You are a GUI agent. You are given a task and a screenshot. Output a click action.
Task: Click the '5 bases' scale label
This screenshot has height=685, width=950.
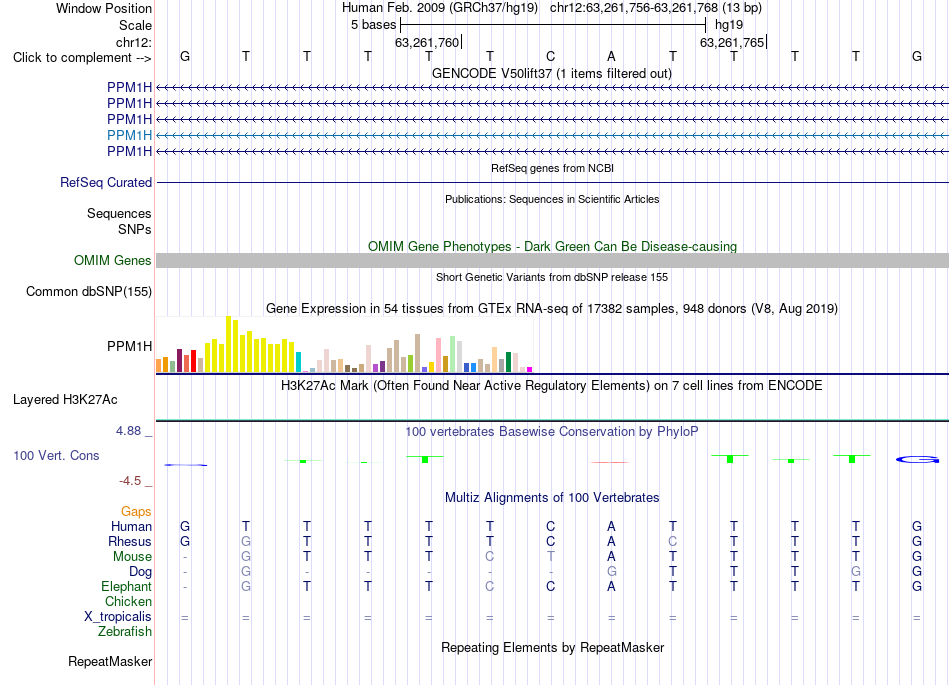coord(373,25)
